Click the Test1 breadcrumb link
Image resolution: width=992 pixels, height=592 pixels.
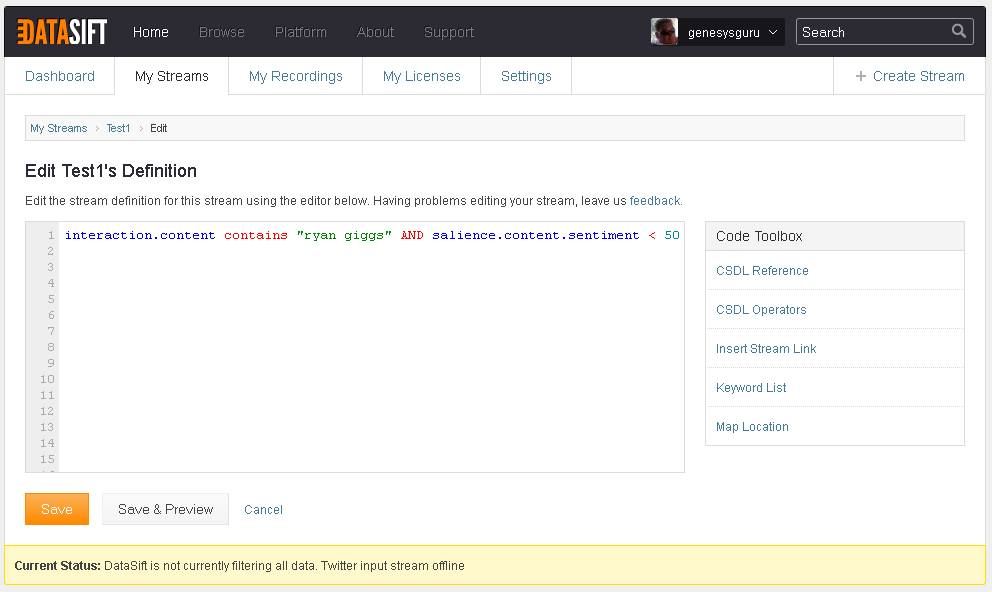(118, 128)
